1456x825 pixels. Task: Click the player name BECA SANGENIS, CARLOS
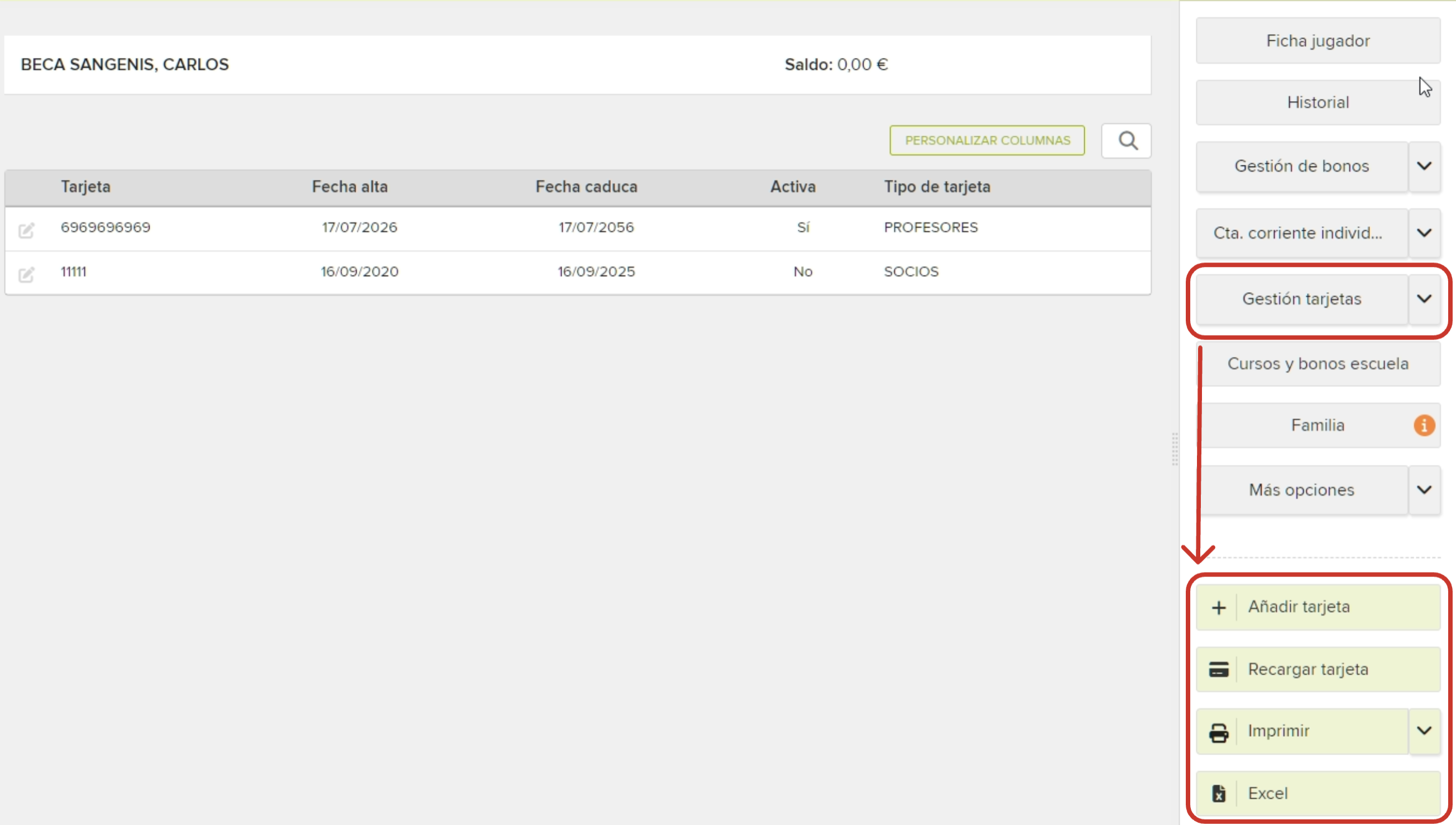pyautogui.click(x=125, y=65)
